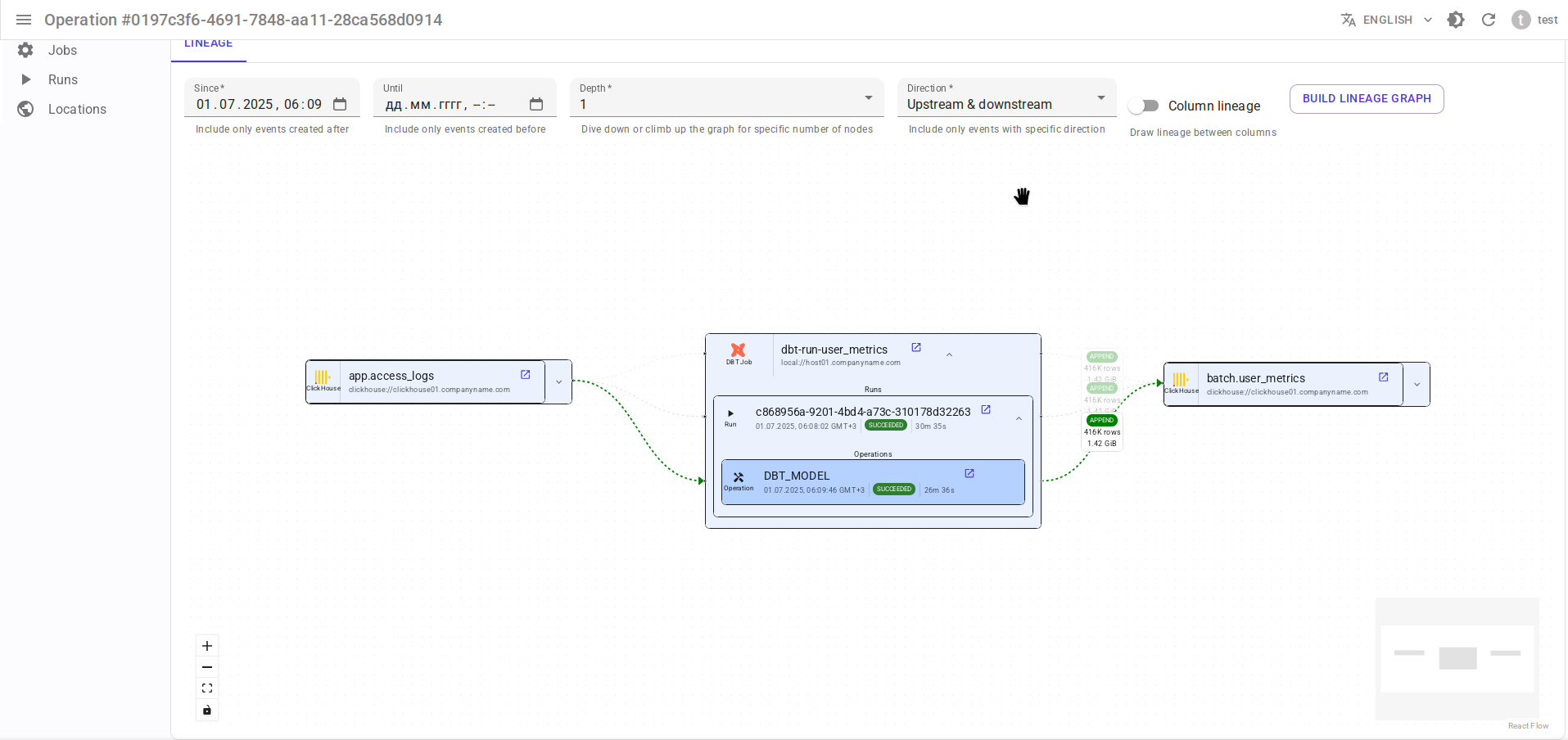Image resolution: width=1568 pixels, height=740 pixels.
Task: Open DBT_MODEL operation external link icon
Action: click(969, 474)
